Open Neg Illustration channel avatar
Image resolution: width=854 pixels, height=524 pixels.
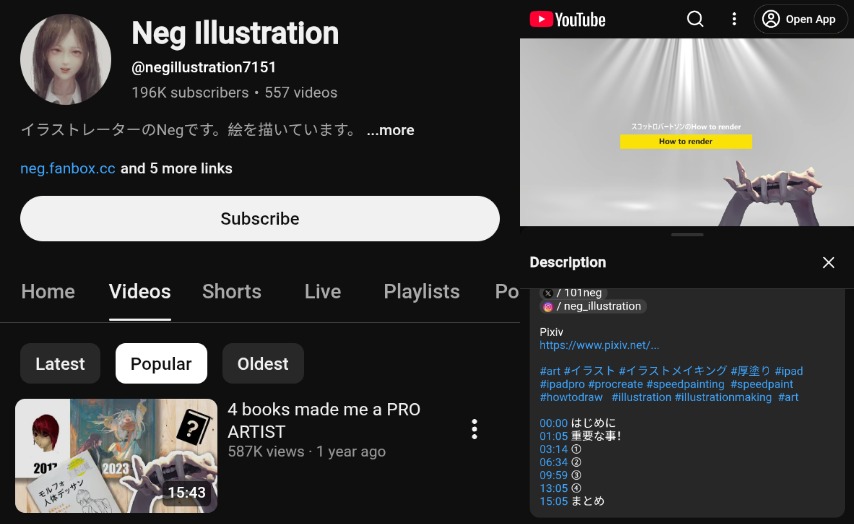65,59
